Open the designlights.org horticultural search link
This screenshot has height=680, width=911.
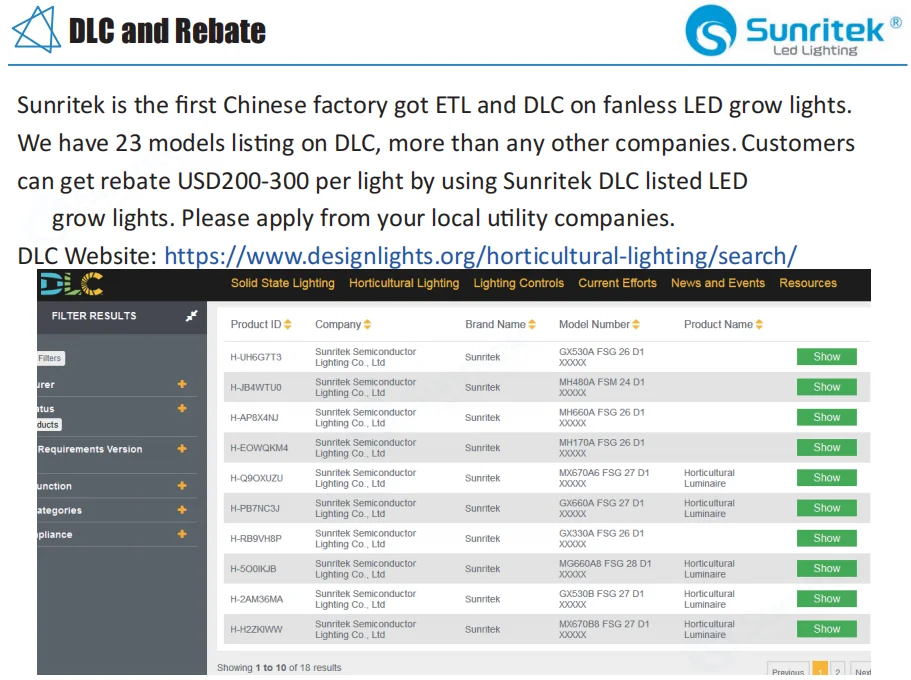coord(480,256)
